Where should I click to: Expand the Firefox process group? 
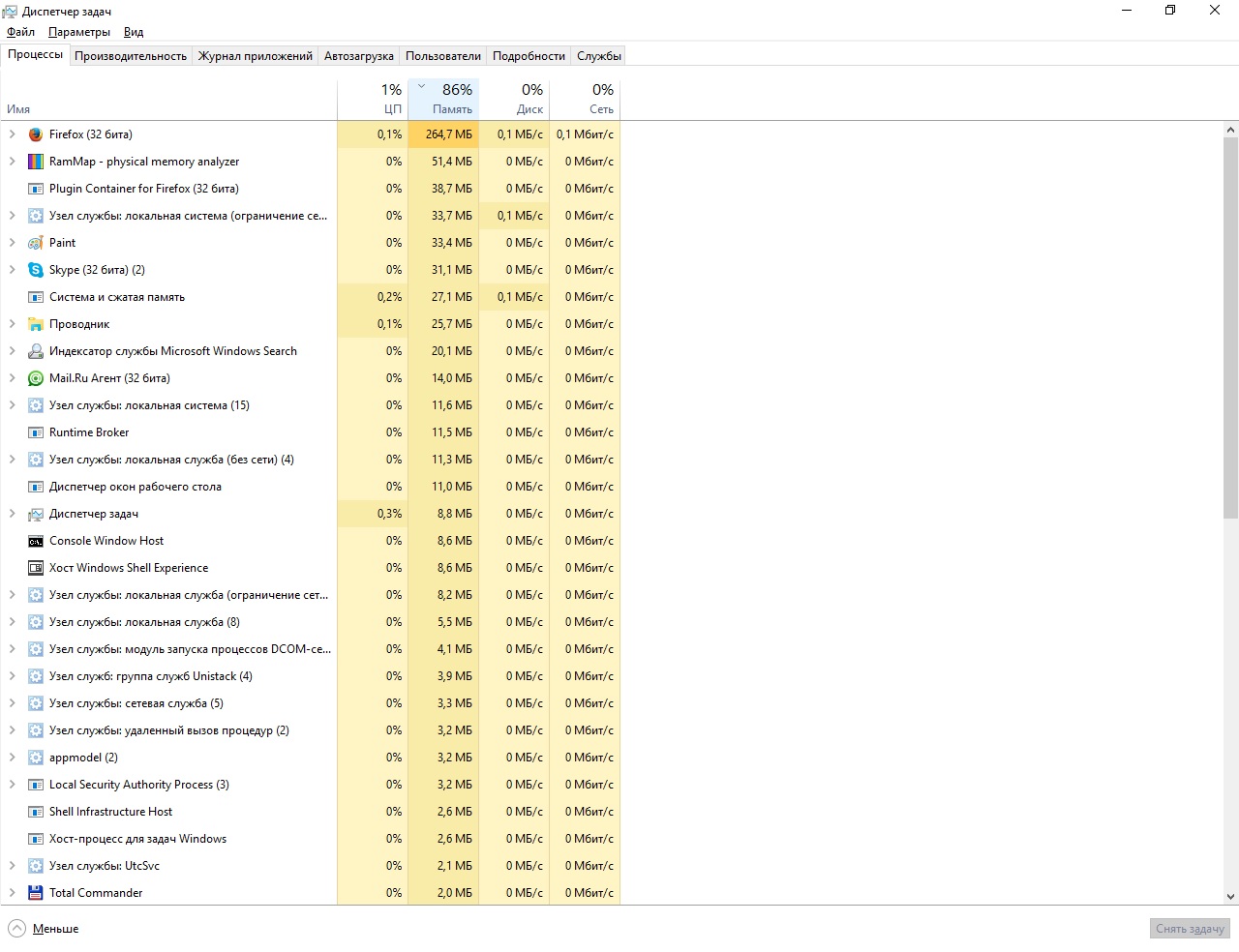coord(12,134)
